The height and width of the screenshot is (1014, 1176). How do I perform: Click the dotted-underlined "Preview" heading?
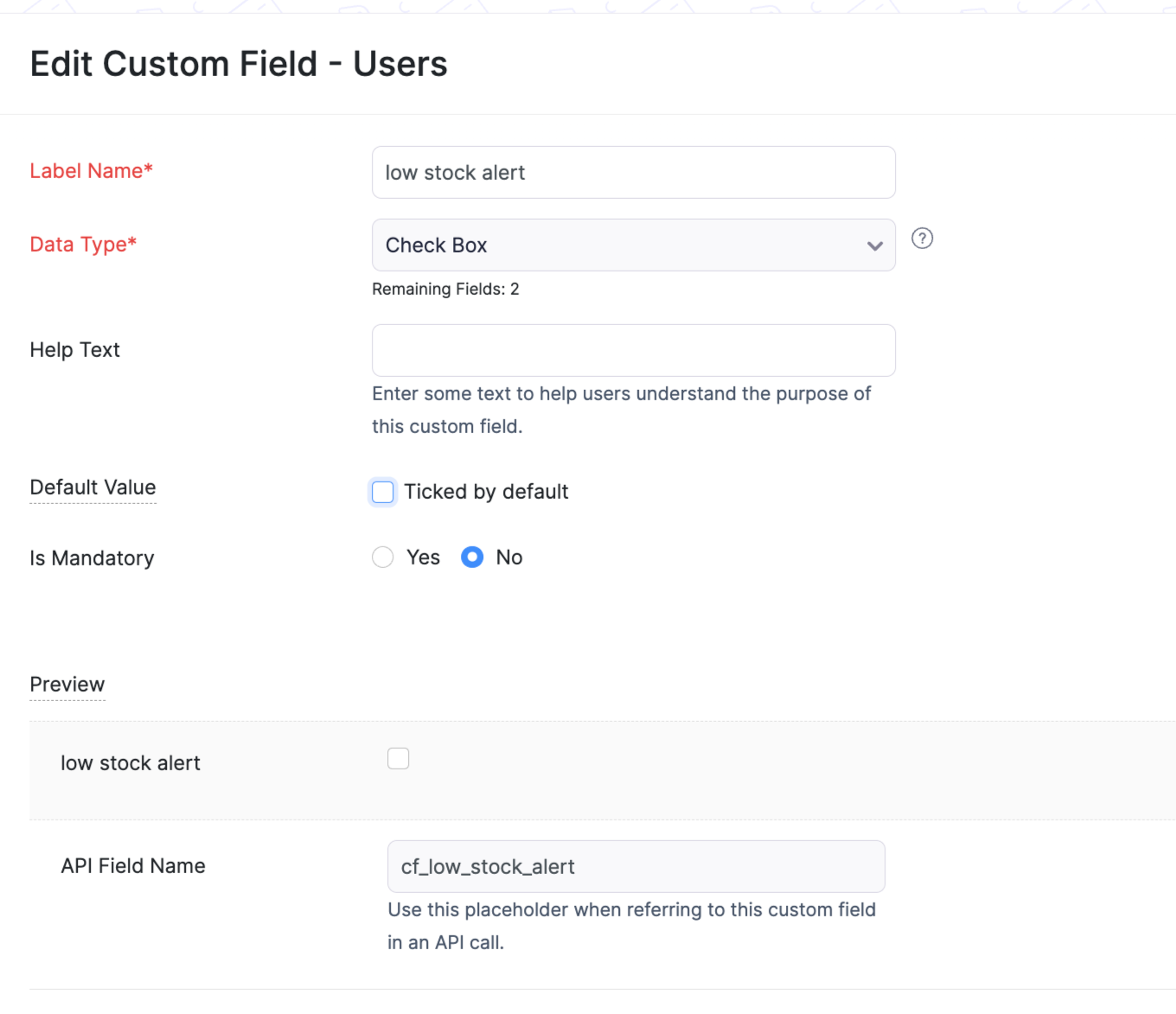coord(67,685)
